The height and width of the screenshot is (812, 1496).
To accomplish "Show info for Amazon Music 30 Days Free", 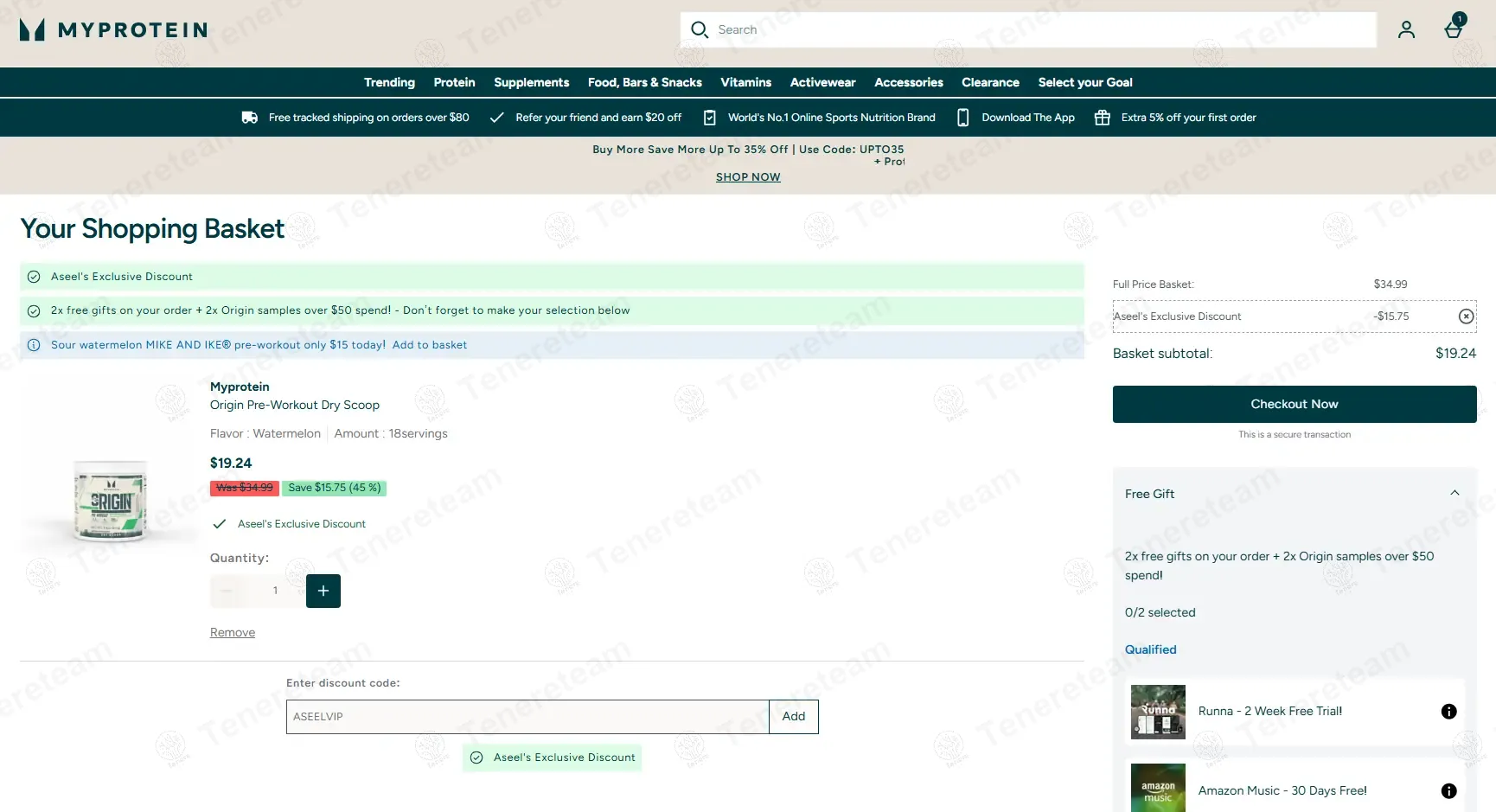I will 1448,791.
